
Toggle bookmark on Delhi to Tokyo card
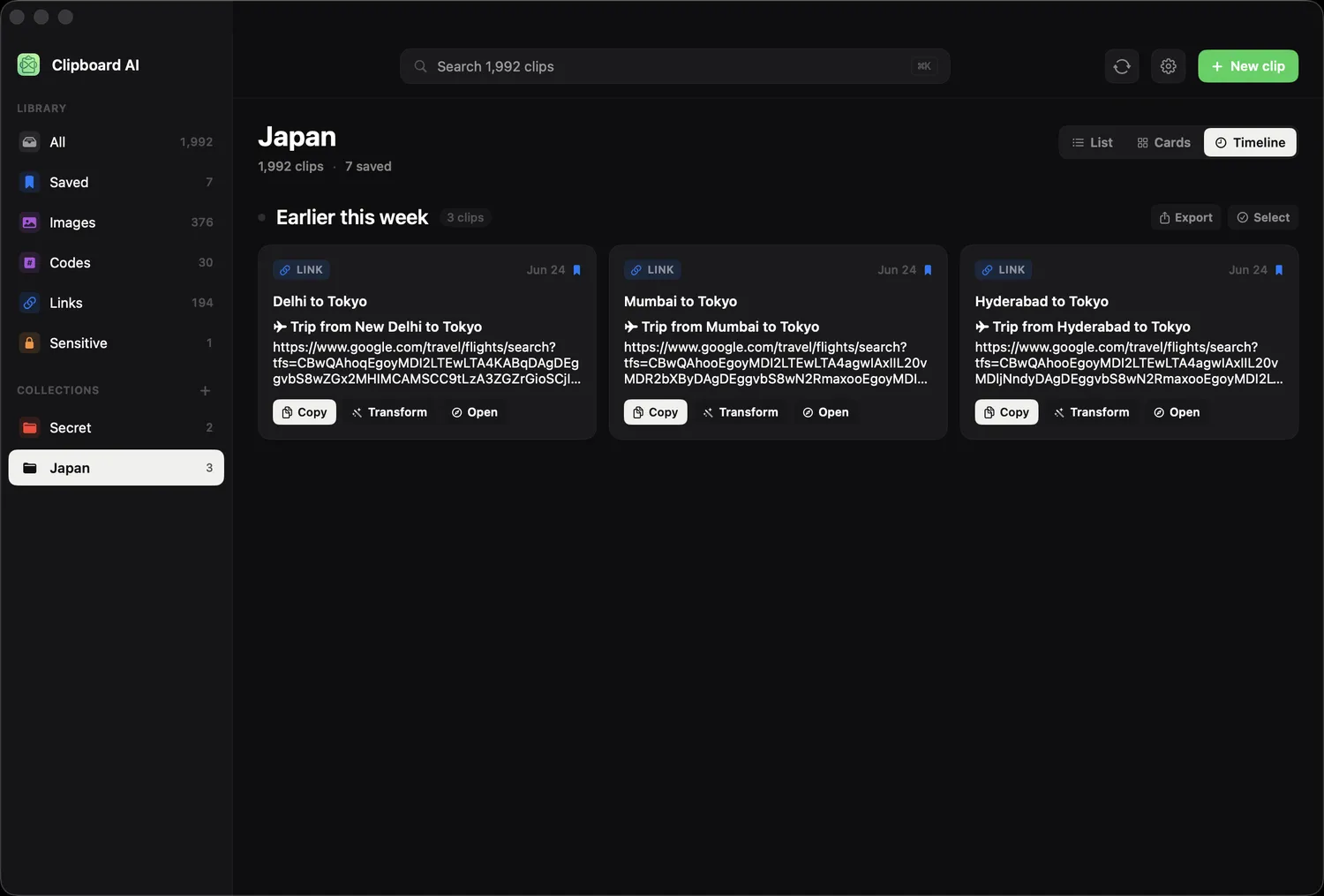point(577,270)
